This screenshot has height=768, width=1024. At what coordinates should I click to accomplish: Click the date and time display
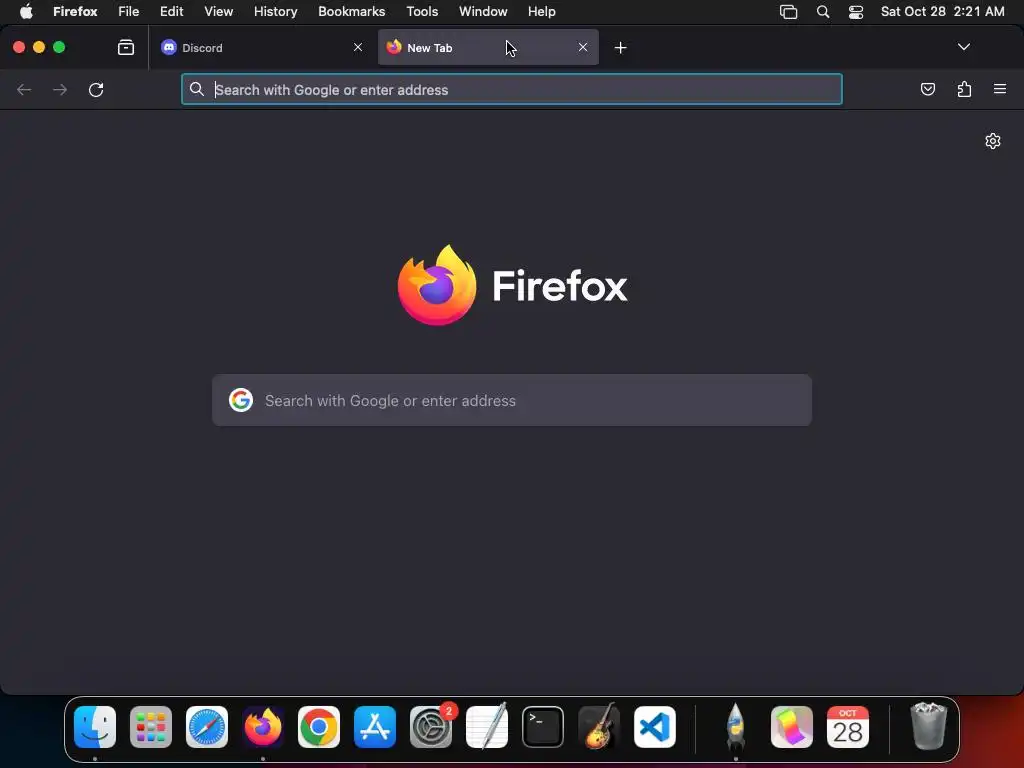[x=942, y=11]
